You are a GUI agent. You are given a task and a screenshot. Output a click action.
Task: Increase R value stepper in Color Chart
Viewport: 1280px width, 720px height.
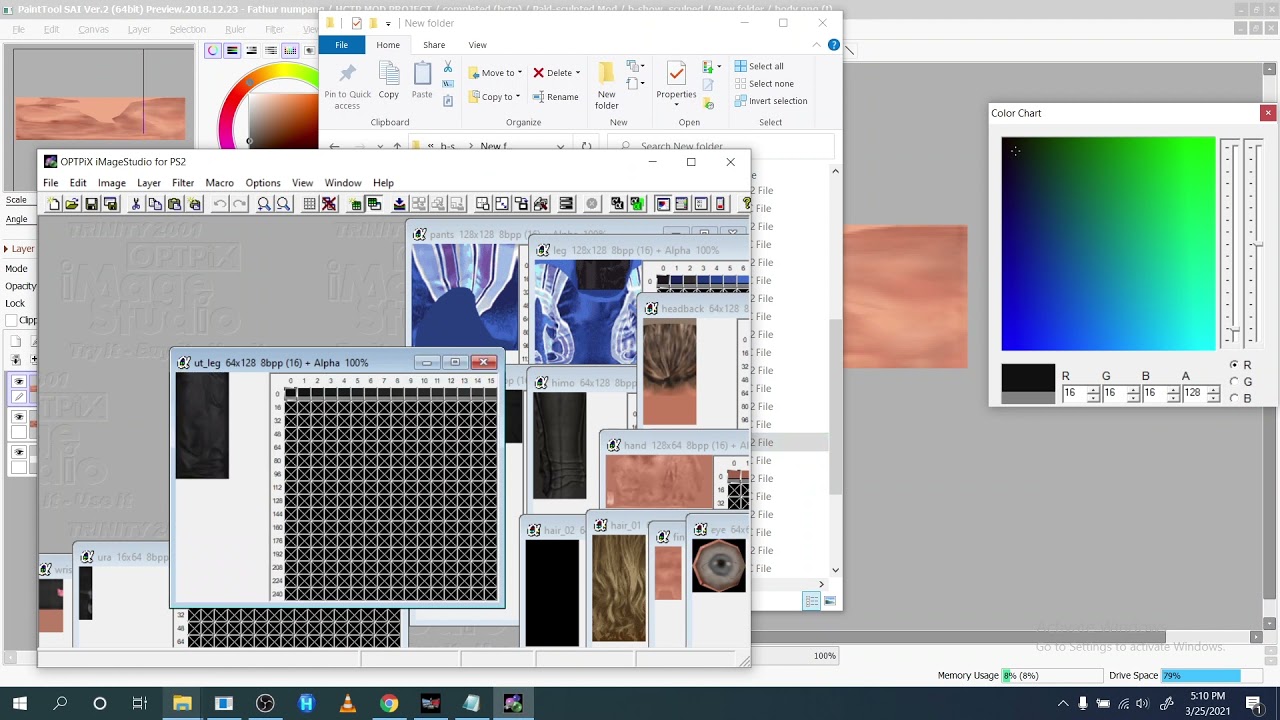click(x=1093, y=390)
